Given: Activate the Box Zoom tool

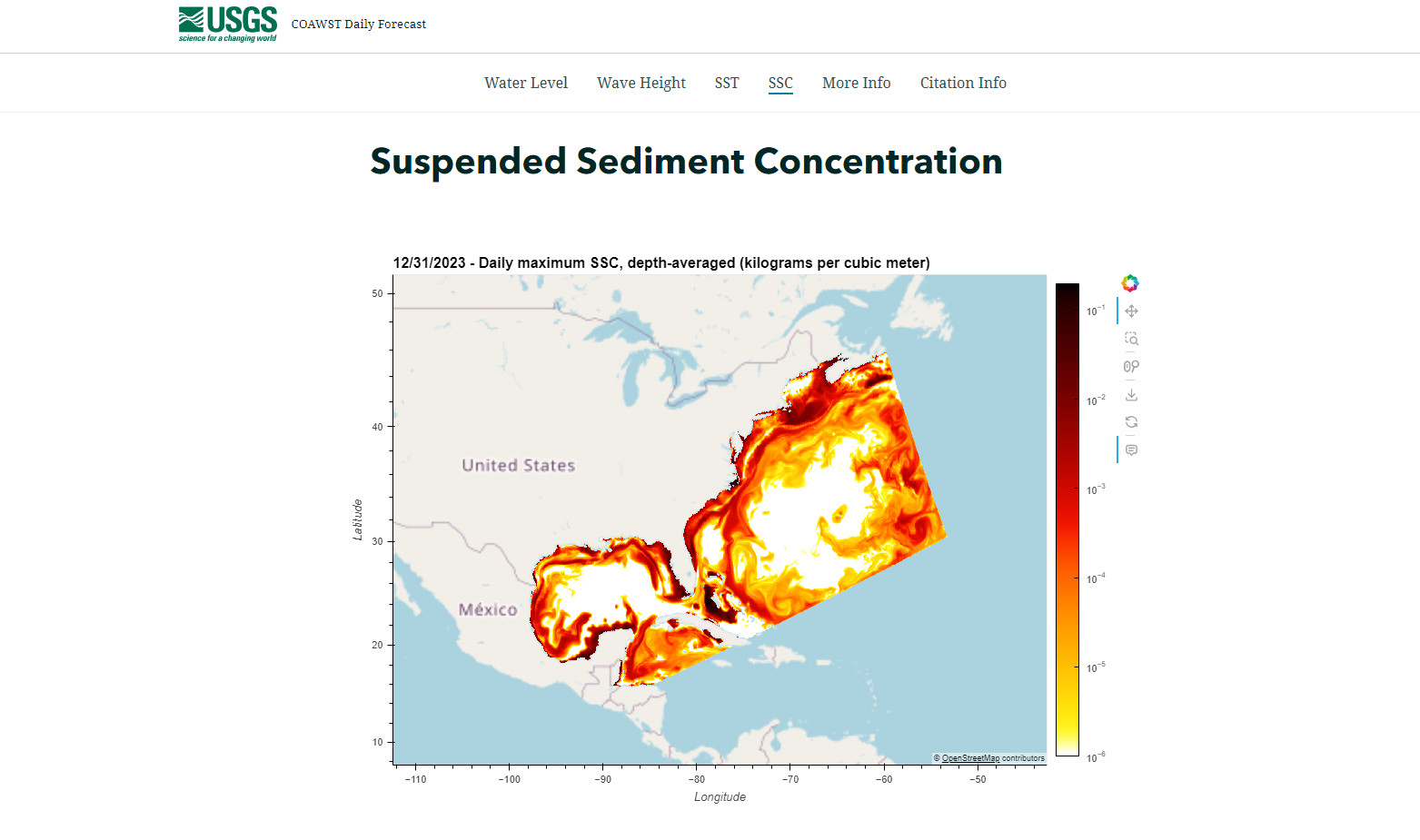Looking at the screenshot, I should click(1131, 339).
